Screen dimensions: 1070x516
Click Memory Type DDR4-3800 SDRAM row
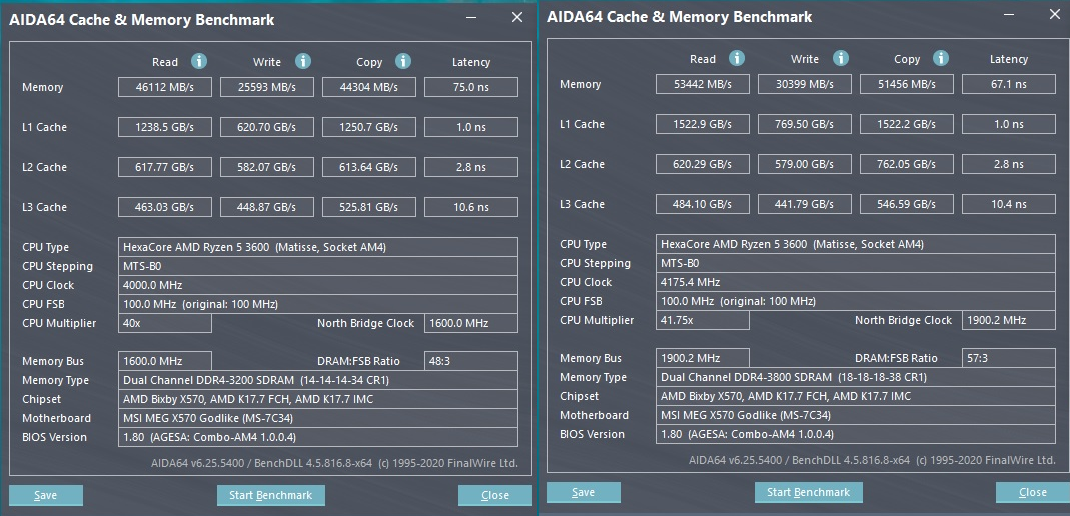(856, 377)
